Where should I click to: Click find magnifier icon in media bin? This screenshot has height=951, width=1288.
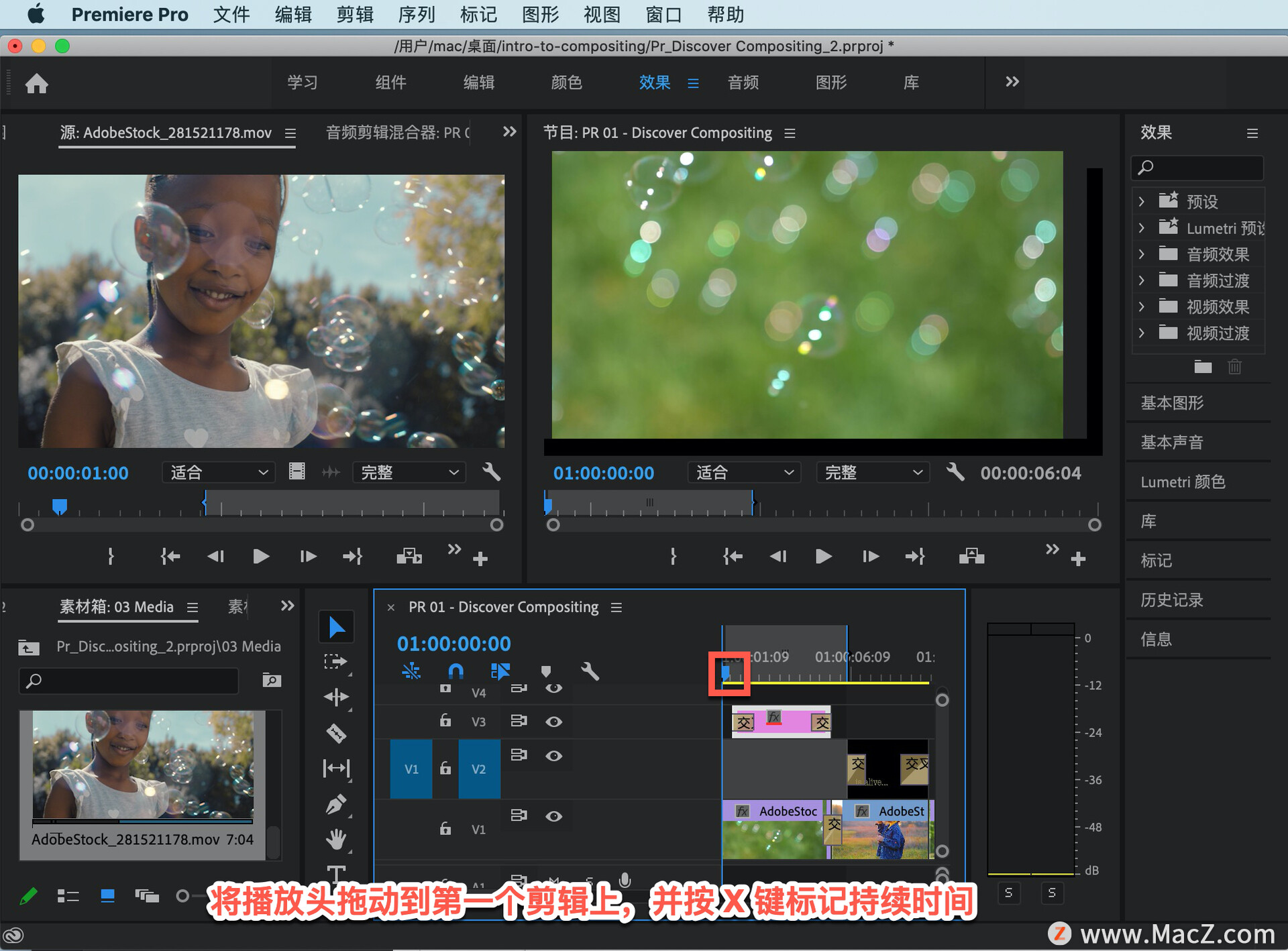pyautogui.click(x=272, y=680)
